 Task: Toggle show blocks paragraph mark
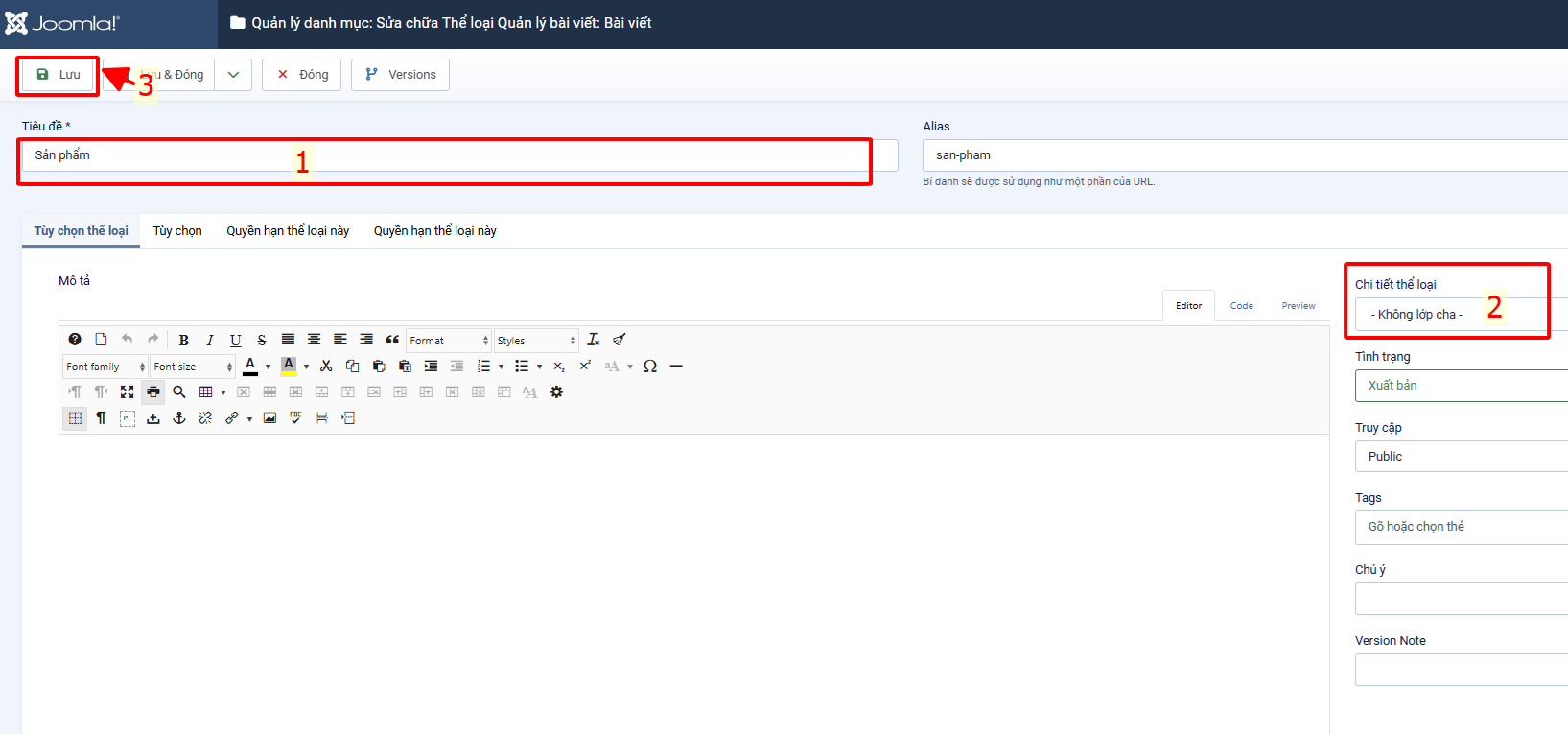tap(101, 418)
